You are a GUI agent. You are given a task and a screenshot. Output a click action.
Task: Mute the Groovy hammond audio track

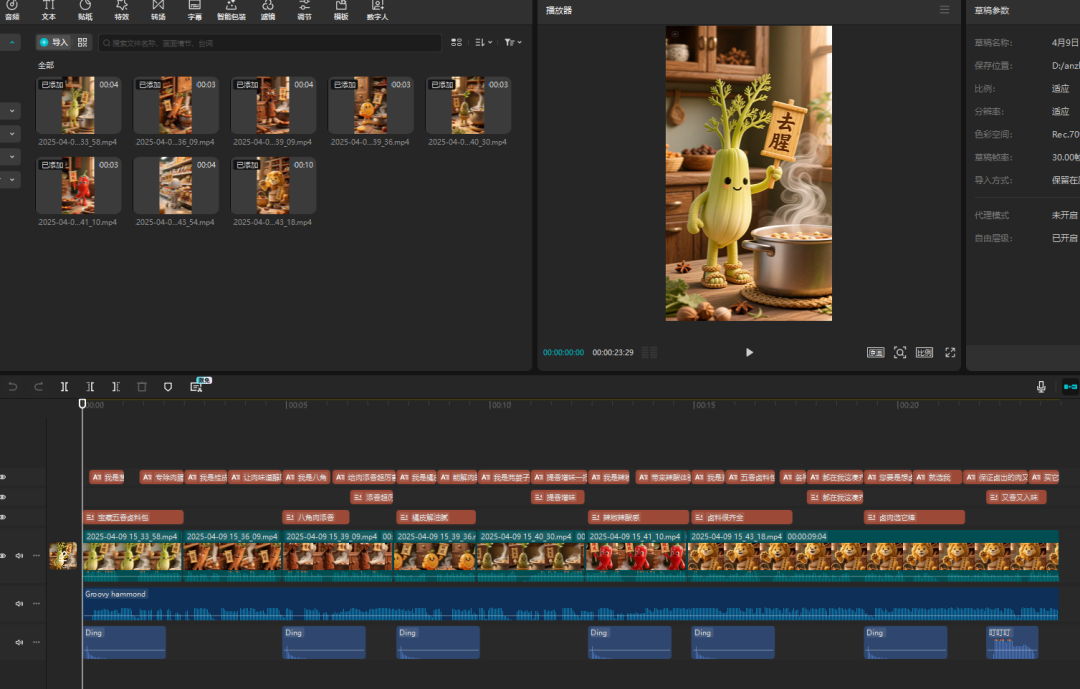click(x=19, y=603)
